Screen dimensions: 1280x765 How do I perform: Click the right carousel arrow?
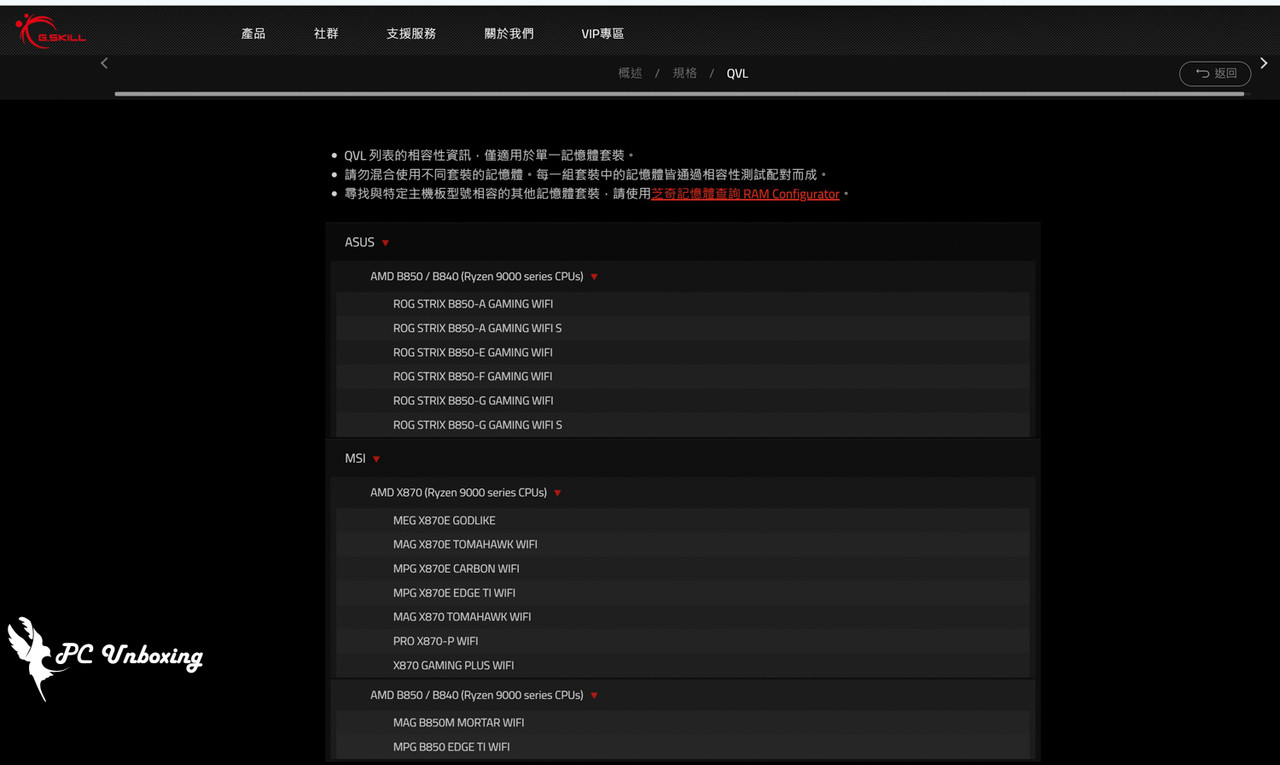point(1263,63)
